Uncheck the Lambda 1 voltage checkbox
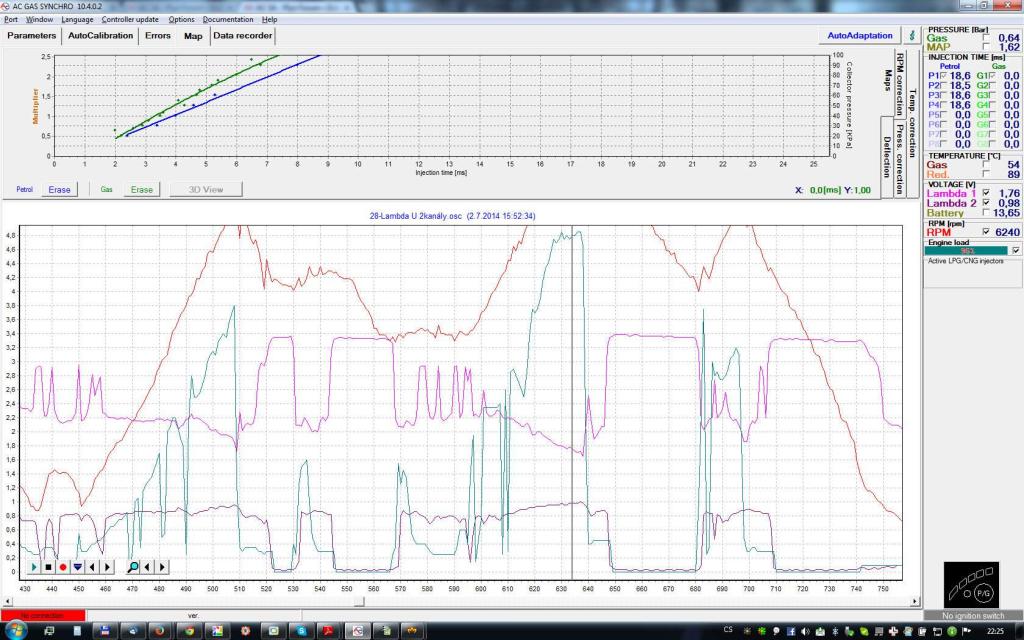 [x=988, y=193]
